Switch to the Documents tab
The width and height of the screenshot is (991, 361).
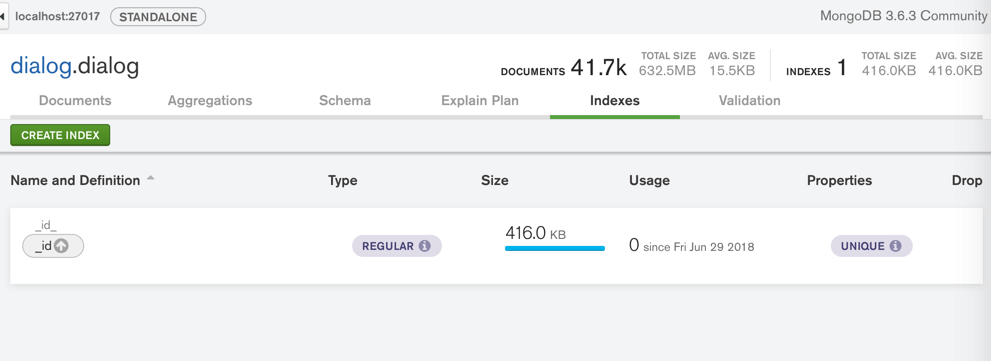[75, 101]
